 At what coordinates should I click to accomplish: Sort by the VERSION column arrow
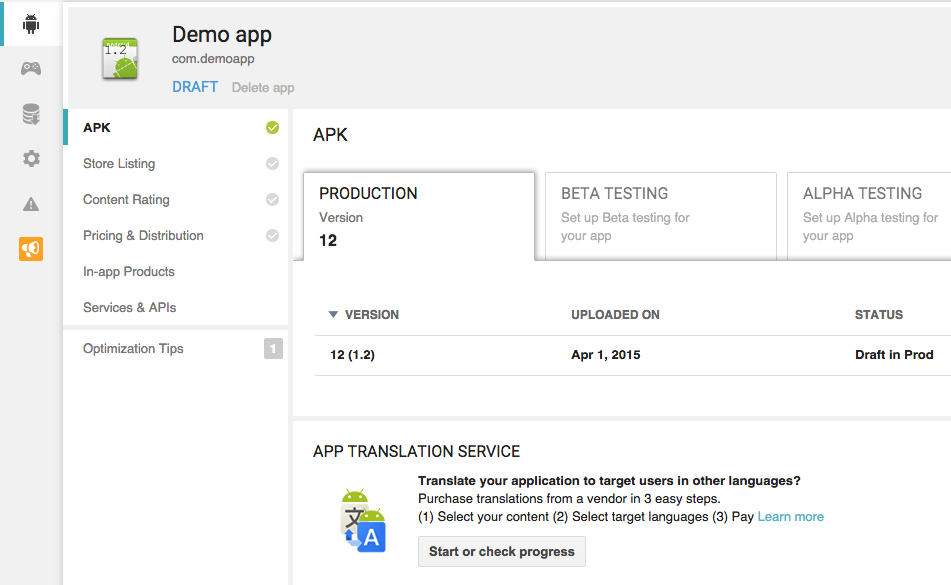click(x=333, y=315)
